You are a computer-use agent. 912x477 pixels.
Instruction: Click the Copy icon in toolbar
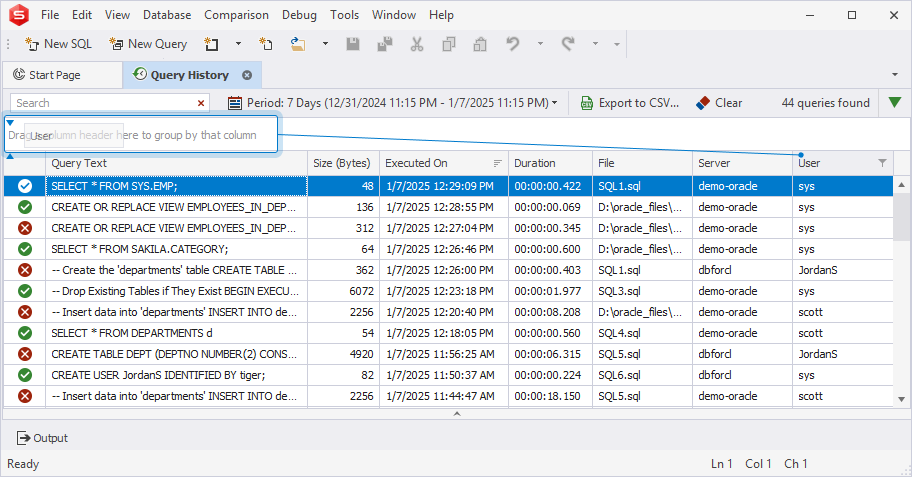click(x=448, y=44)
